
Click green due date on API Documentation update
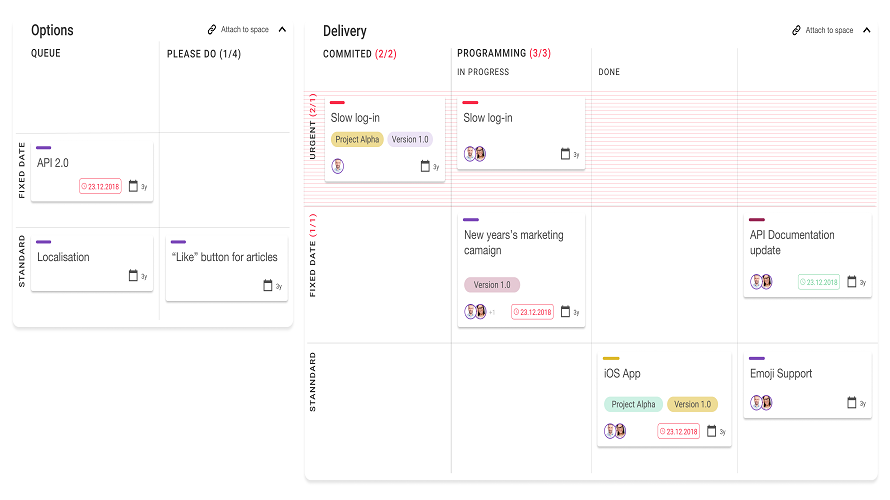[x=819, y=282]
